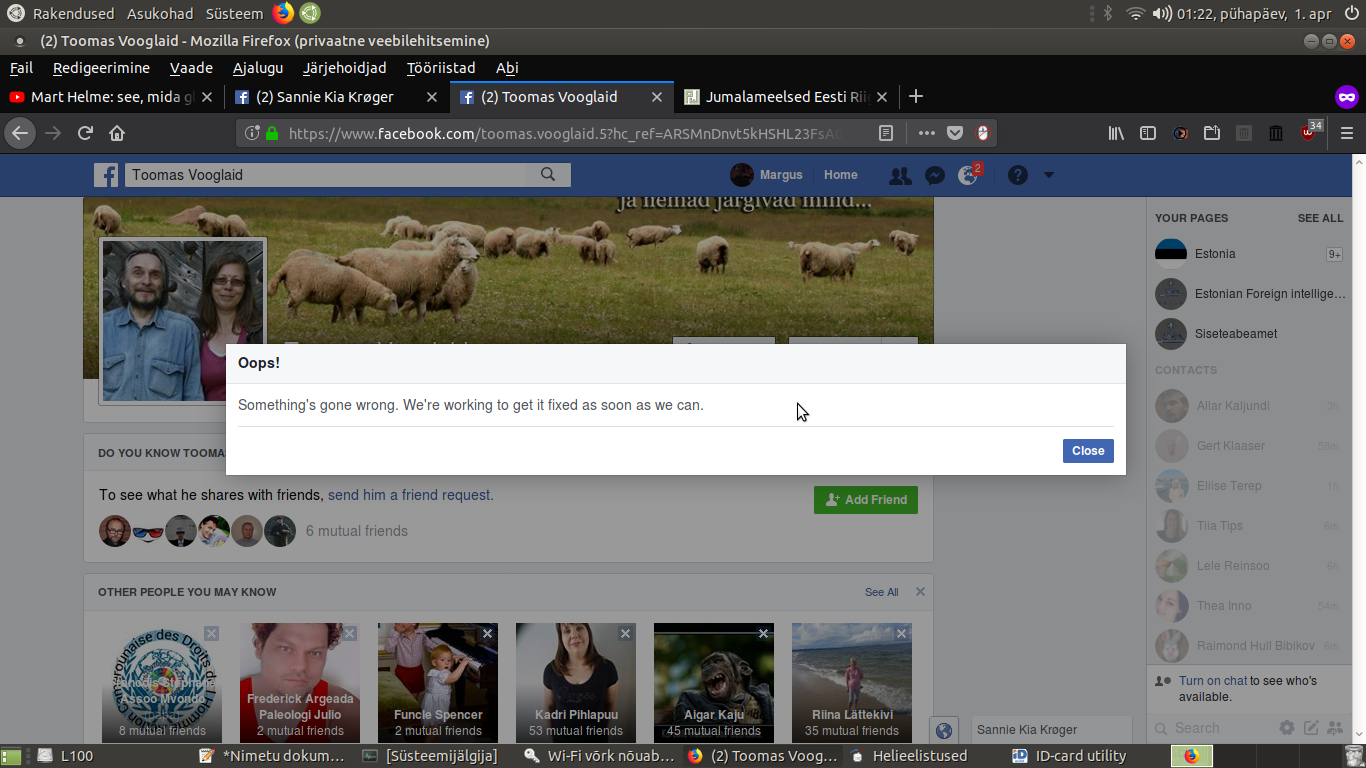
Task: Open the Vaade menu
Action: point(191,68)
